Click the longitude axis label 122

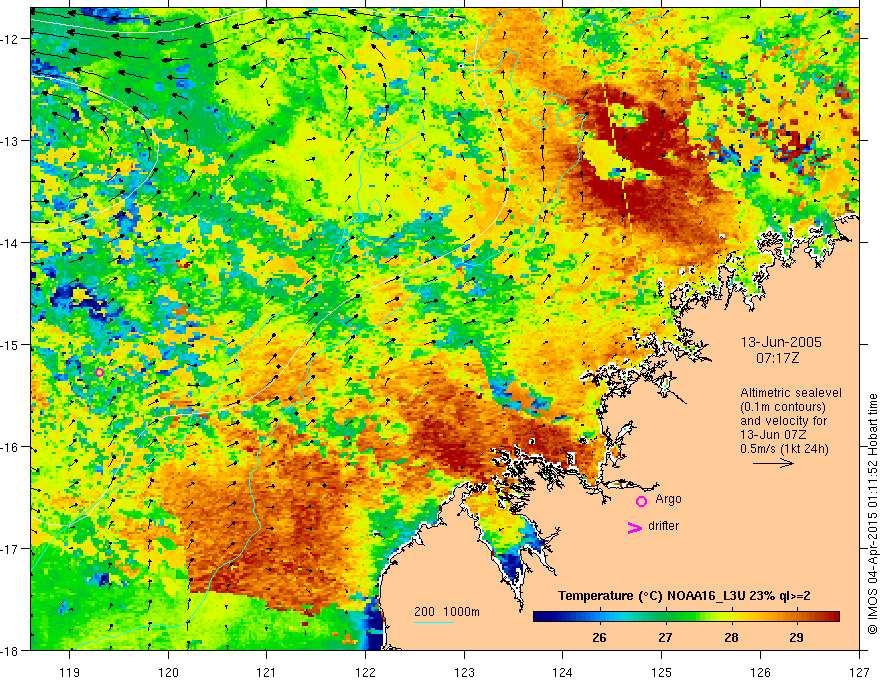(365, 672)
